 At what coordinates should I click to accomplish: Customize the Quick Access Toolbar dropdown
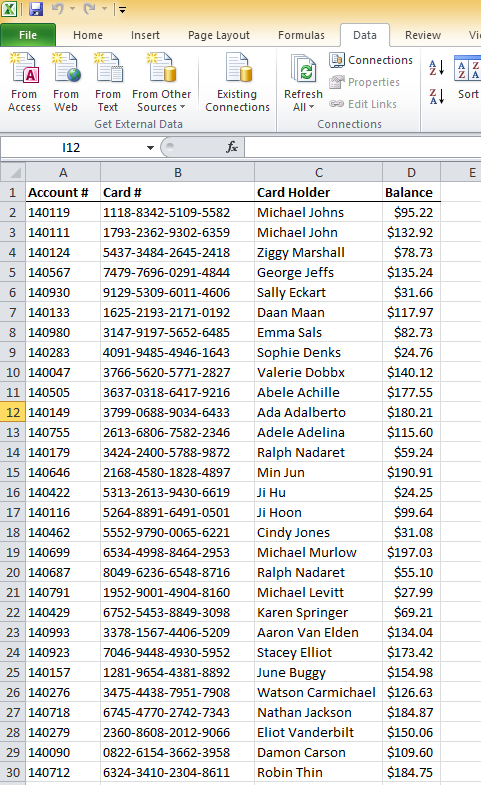pos(122,10)
